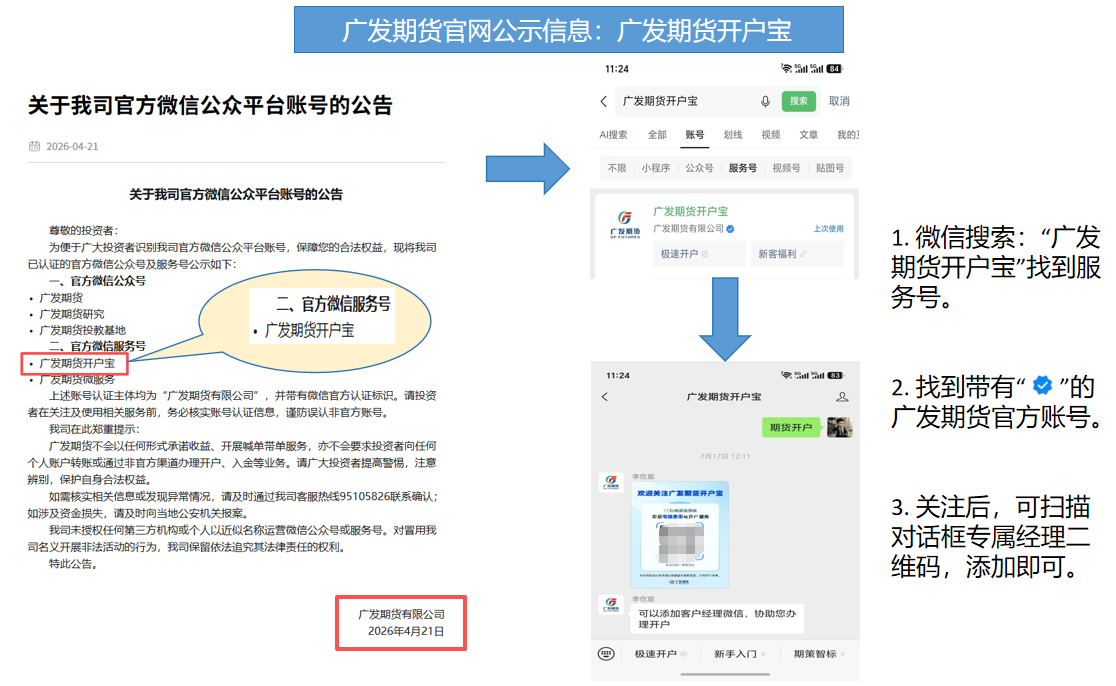The image size is (1116, 686).
Task: Select the 小程序 filter
Action: pos(656,168)
